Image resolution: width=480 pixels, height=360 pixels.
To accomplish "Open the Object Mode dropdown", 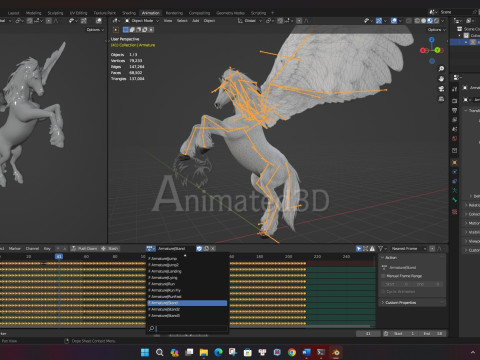I will tap(142, 21).
